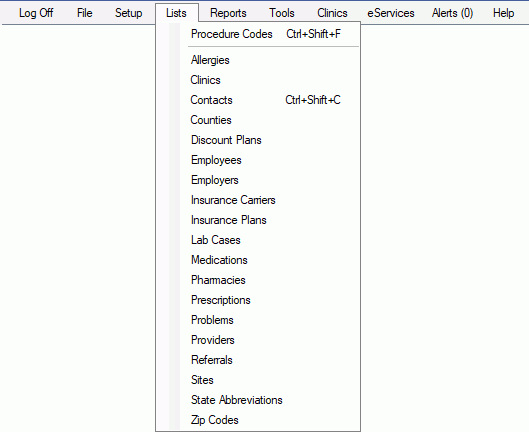The image size is (529, 432).
Task: Open the Referrals list
Action: [x=258, y=360]
